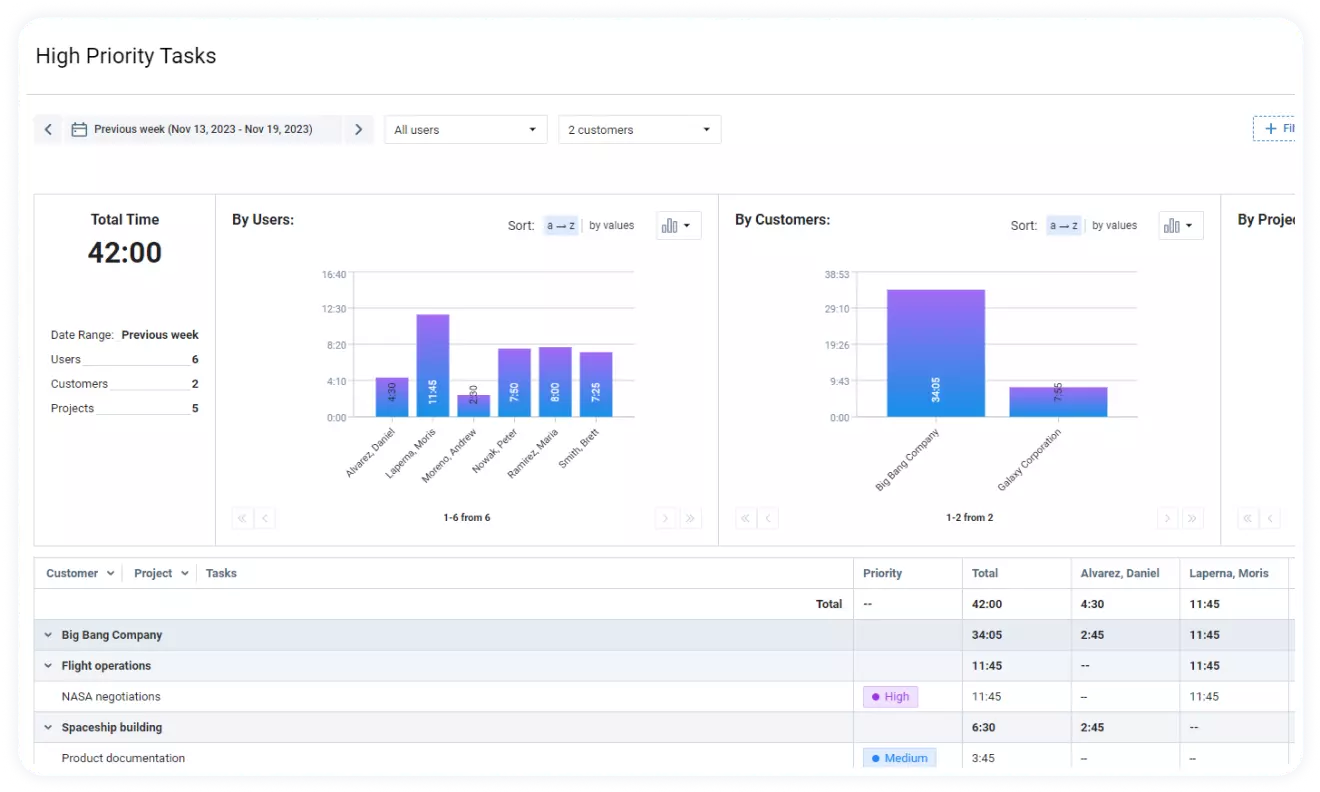Click Big Bang Company bar showing 34:05

(936, 354)
